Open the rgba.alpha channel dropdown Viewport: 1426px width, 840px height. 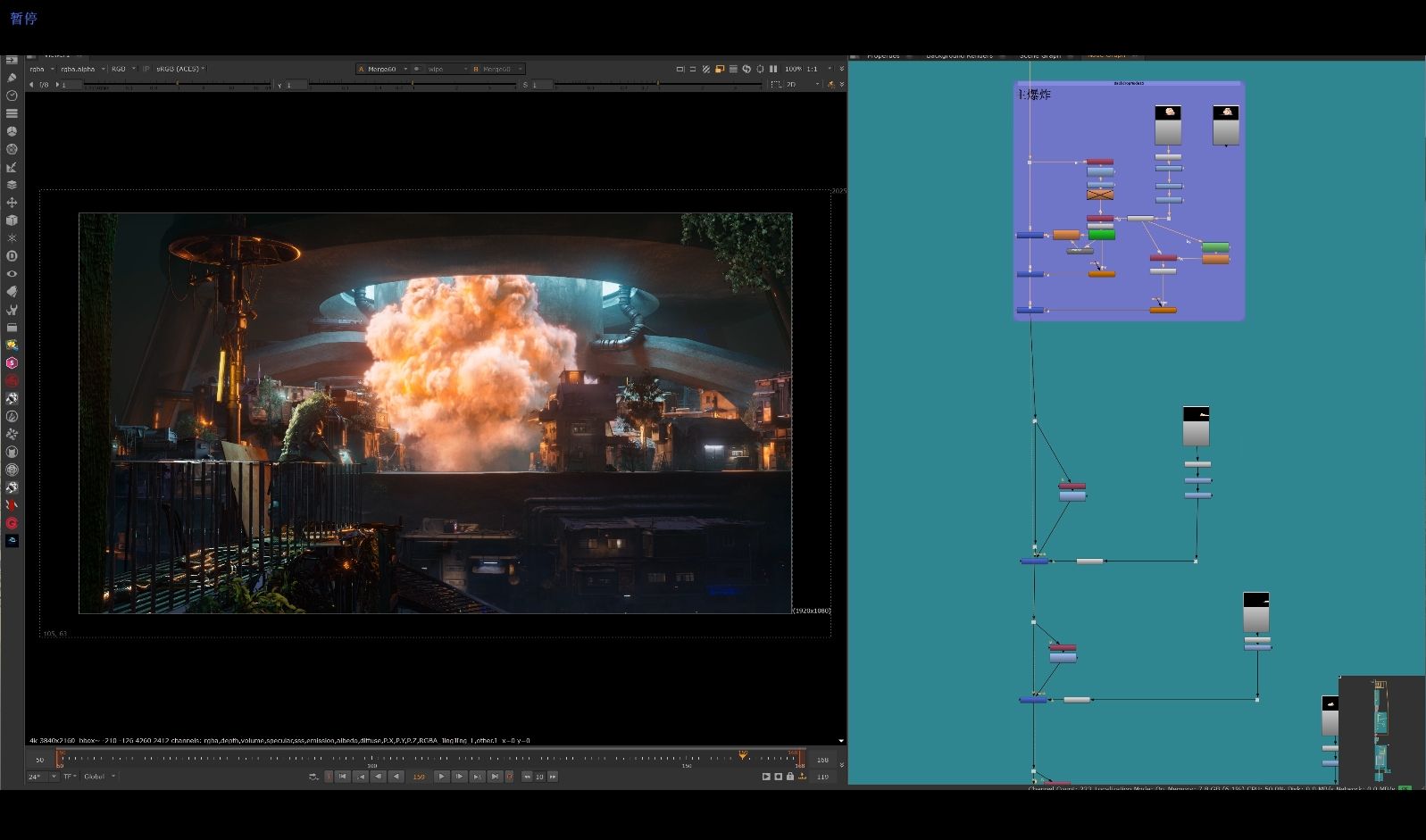tap(82, 69)
